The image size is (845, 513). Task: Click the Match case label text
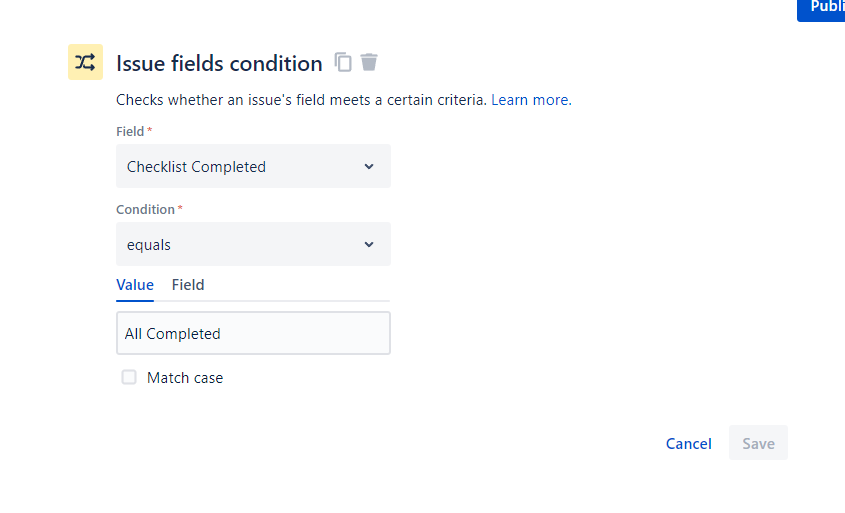[x=185, y=378]
